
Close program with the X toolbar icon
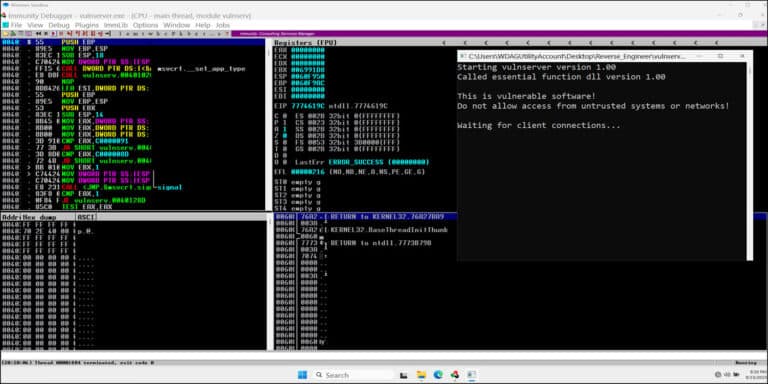[x=46, y=33]
